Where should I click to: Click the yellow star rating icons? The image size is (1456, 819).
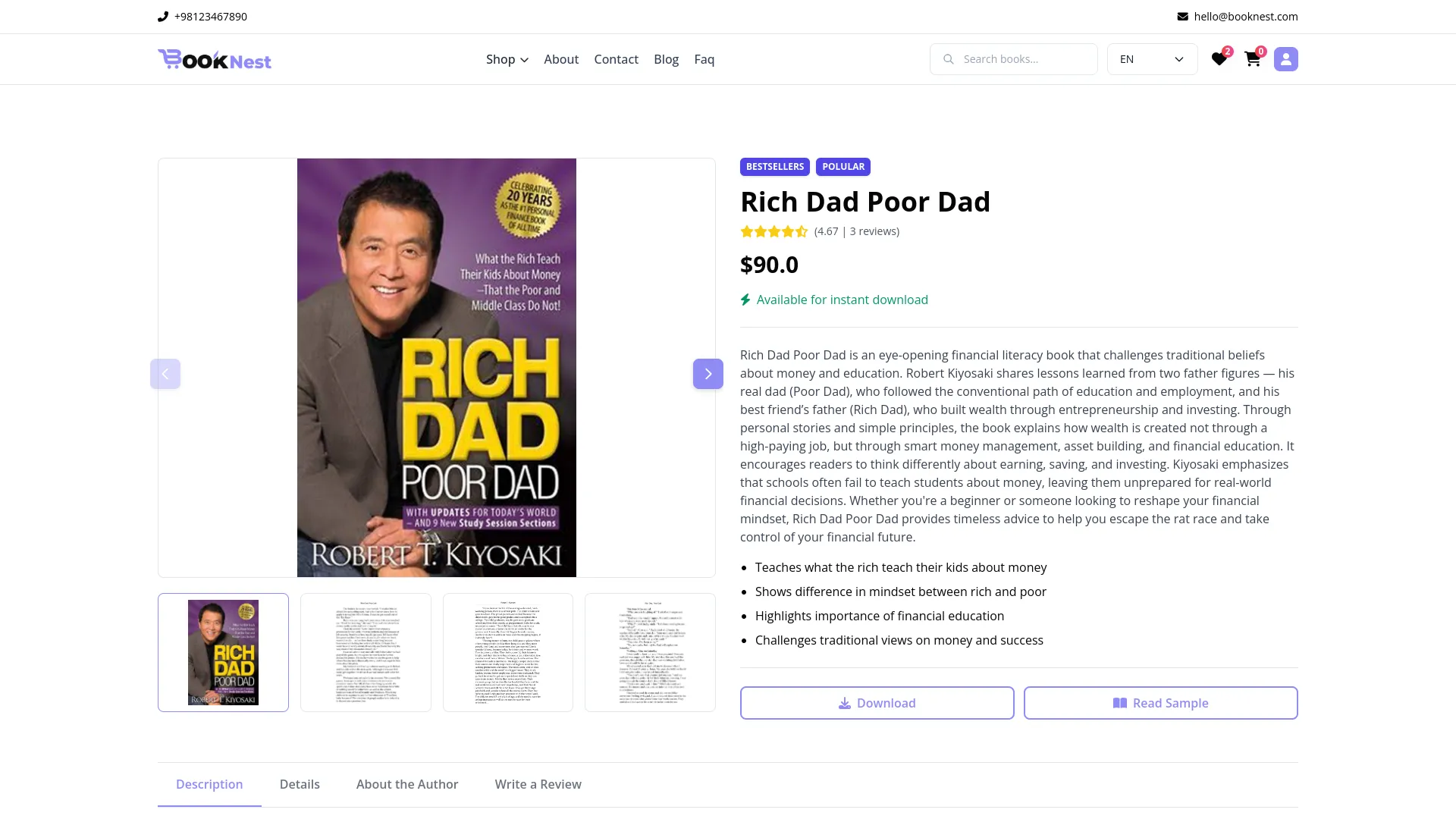tap(774, 231)
